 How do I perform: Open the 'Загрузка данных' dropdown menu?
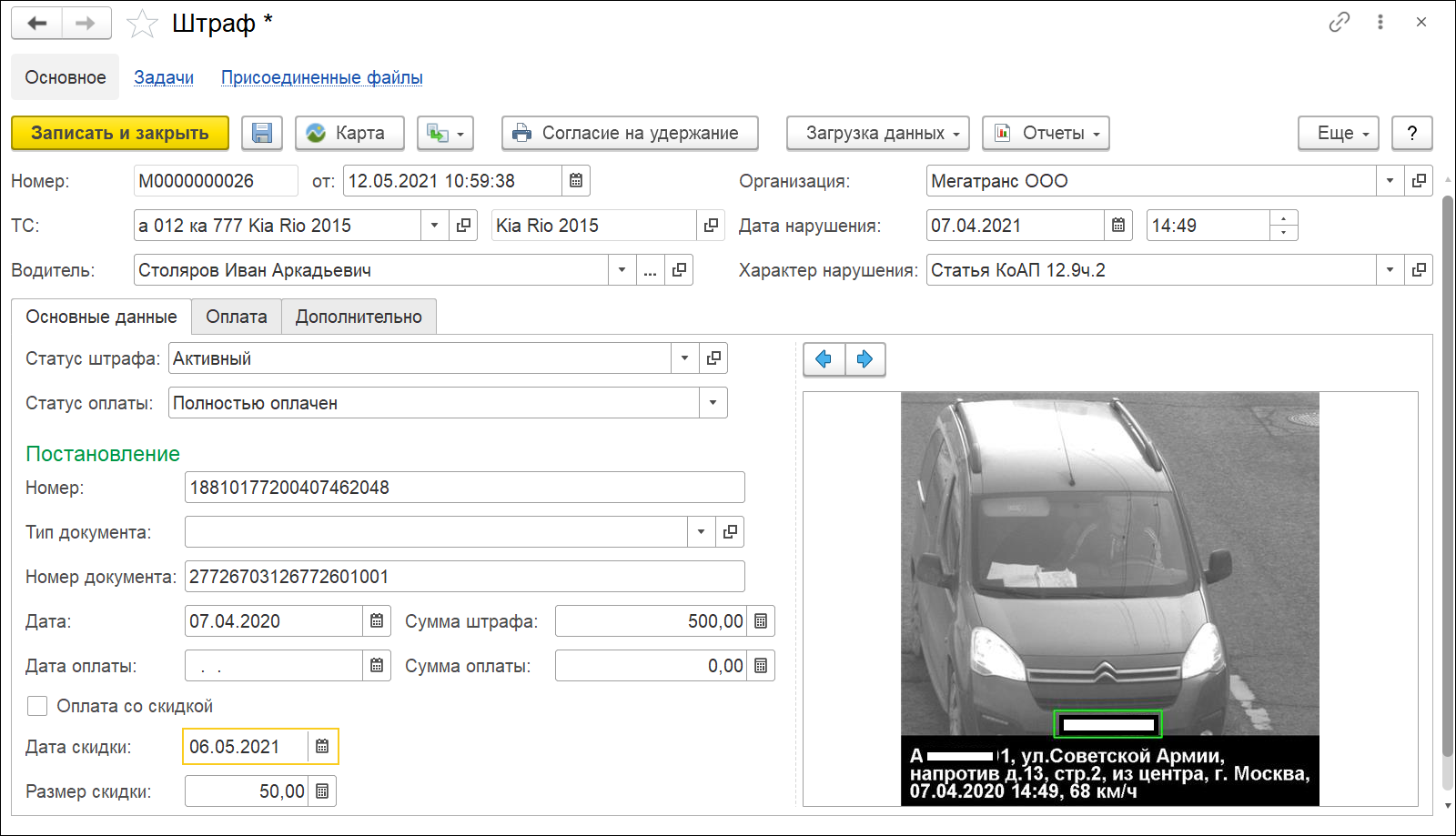coord(877,133)
